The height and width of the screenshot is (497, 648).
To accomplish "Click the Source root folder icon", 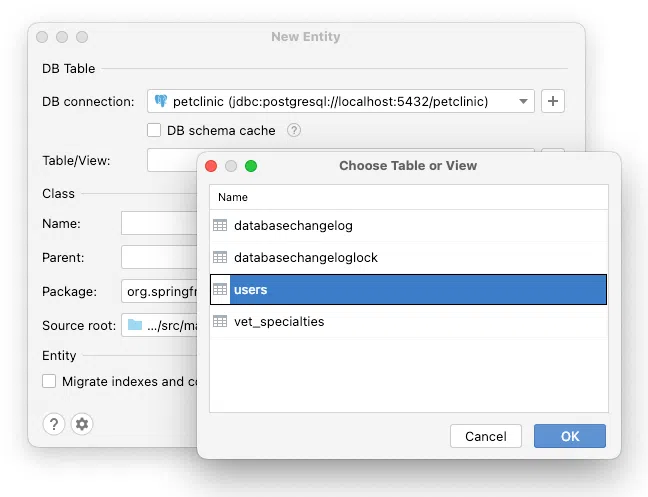I will [x=134, y=325].
